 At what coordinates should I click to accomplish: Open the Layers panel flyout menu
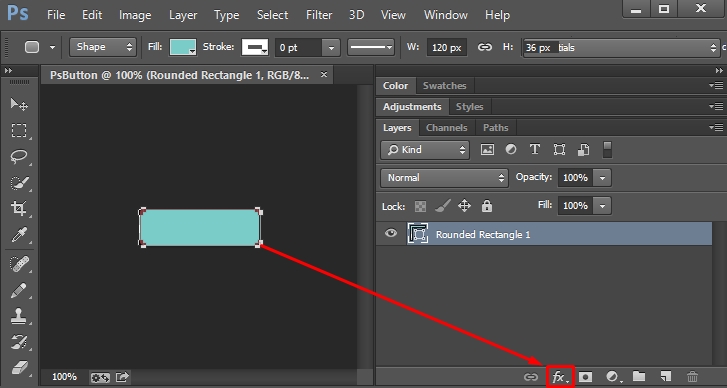(716, 127)
